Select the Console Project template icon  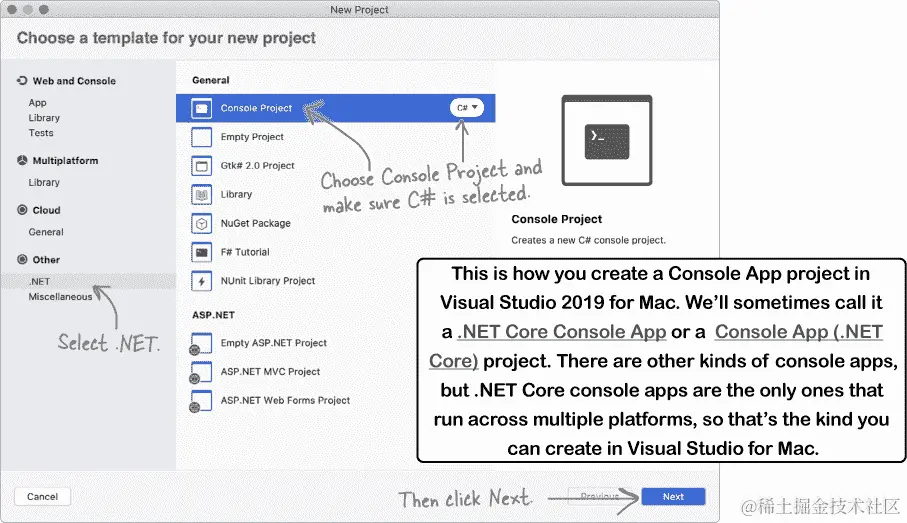[x=201, y=108]
